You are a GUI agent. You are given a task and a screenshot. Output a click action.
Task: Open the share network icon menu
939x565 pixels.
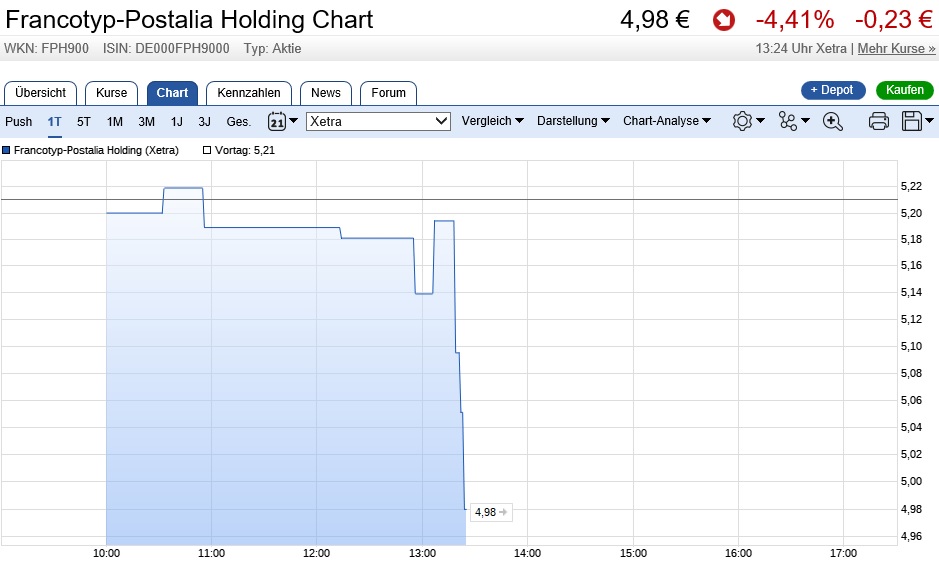(x=788, y=121)
